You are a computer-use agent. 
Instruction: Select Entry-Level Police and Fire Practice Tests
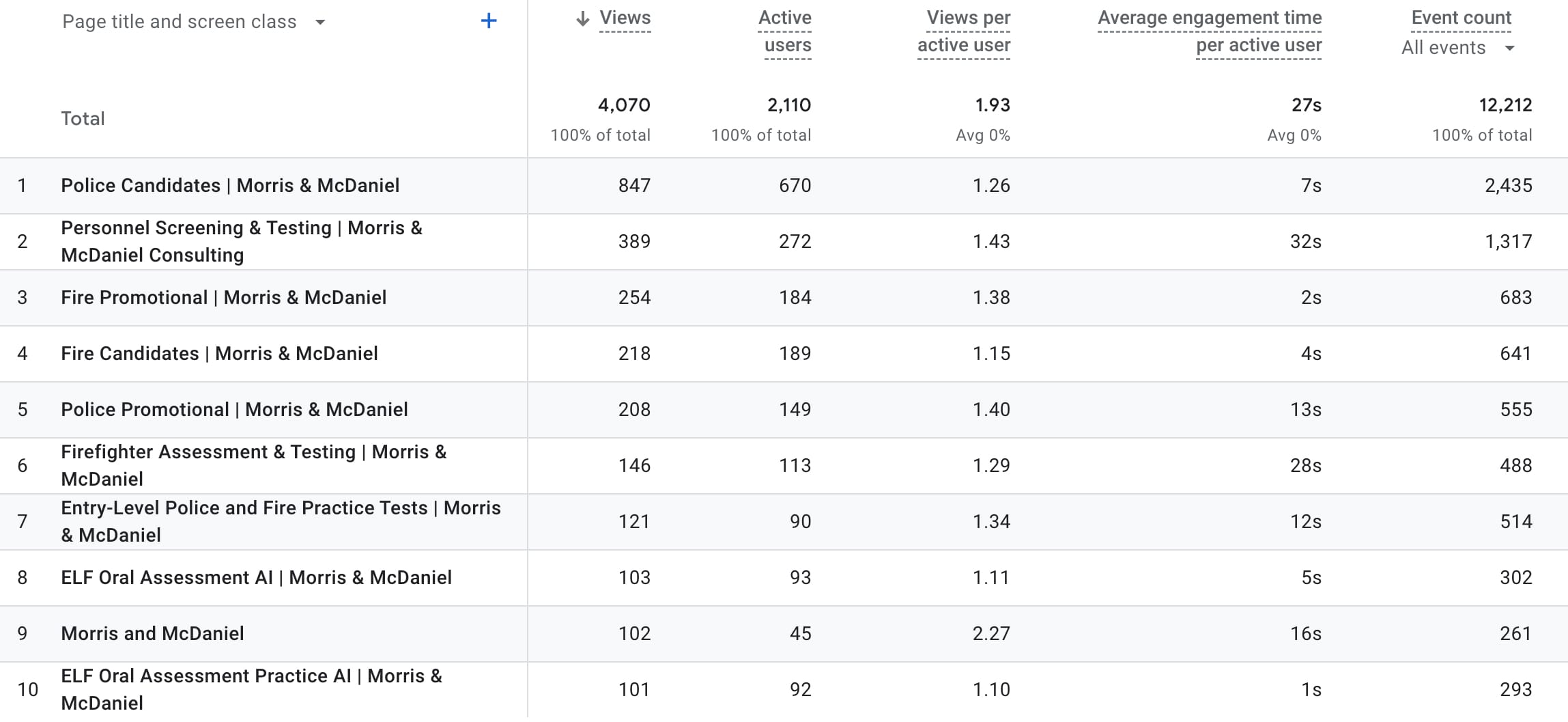pos(281,521)
